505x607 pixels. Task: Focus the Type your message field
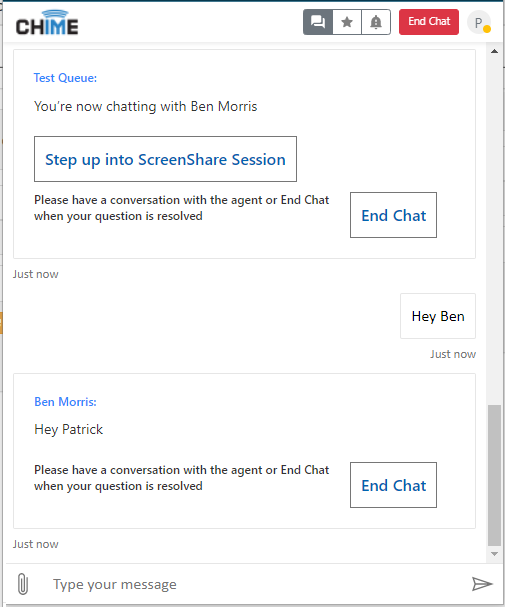(x=255, y=584)
